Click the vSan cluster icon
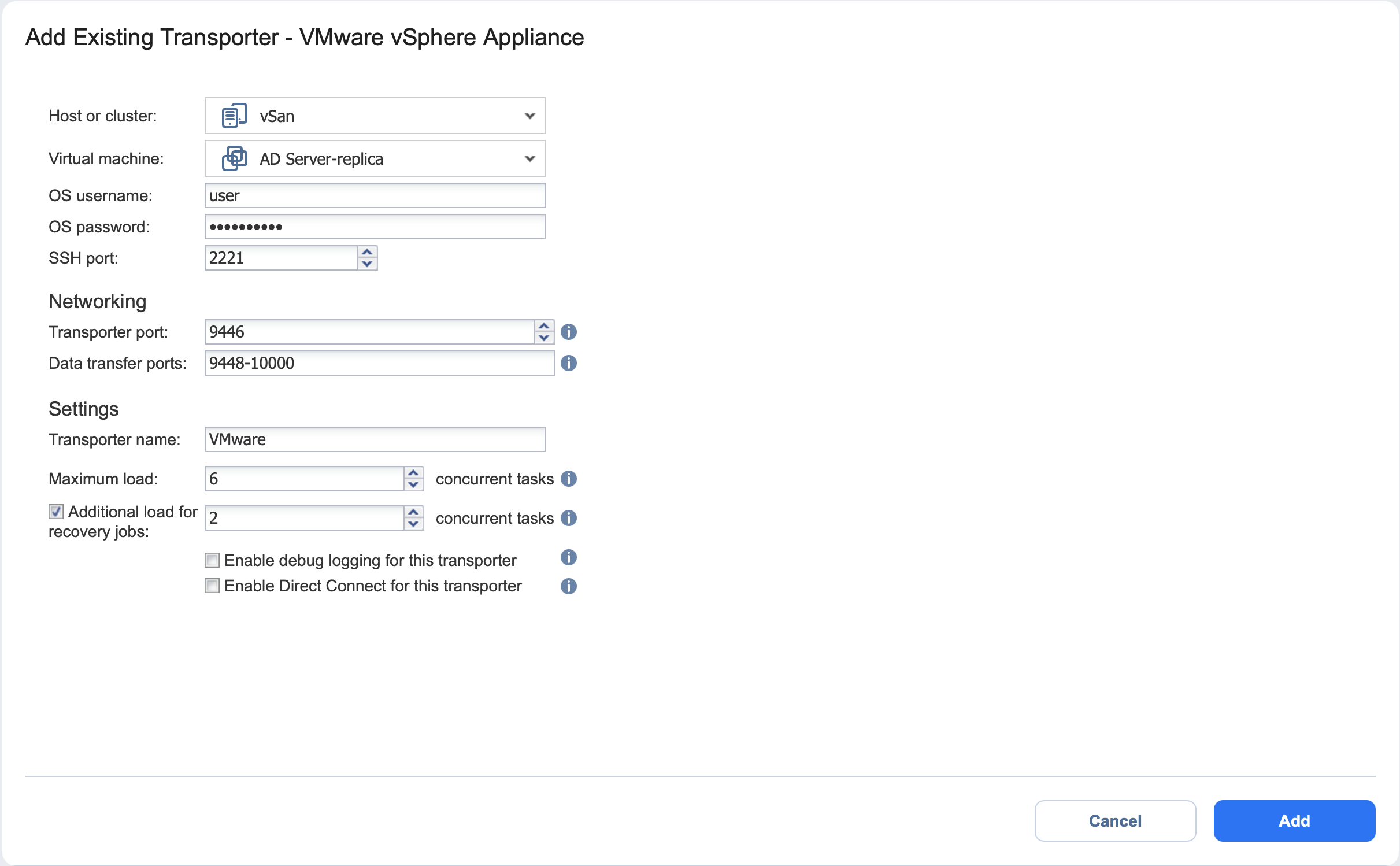 pyautogui.click(x=234, y=116)
